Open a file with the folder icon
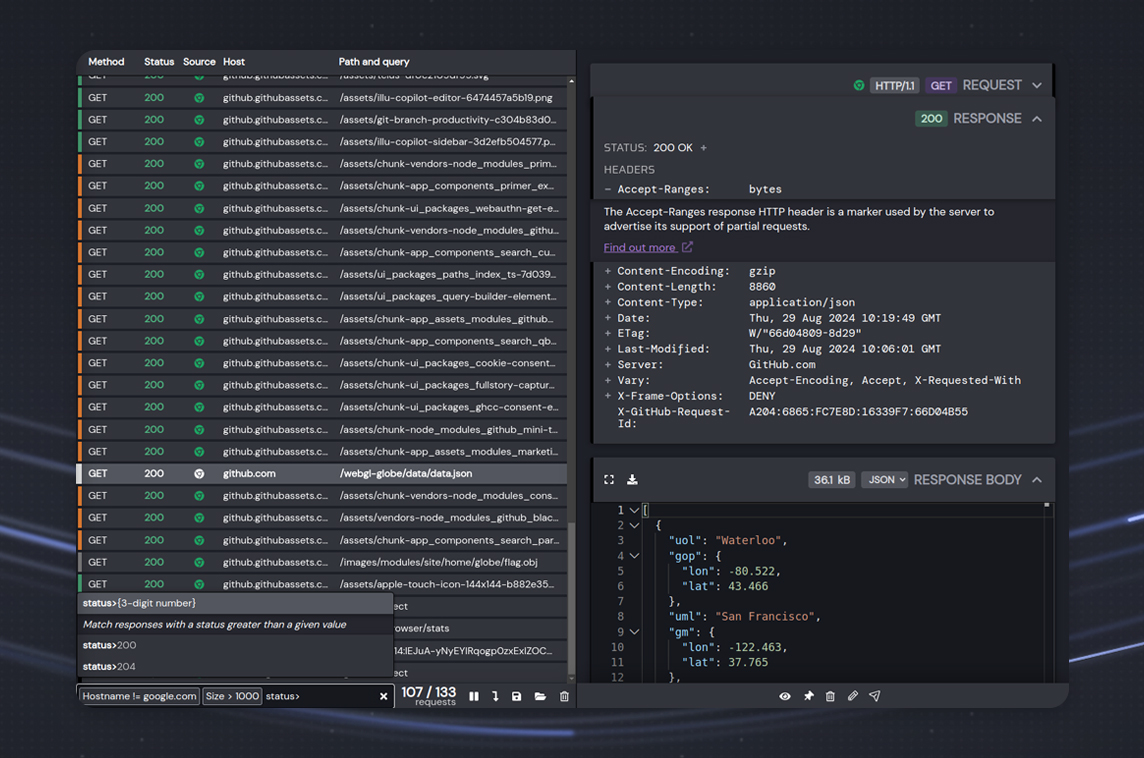Viewport: 1144px width, 758px height. coord(540,696)
